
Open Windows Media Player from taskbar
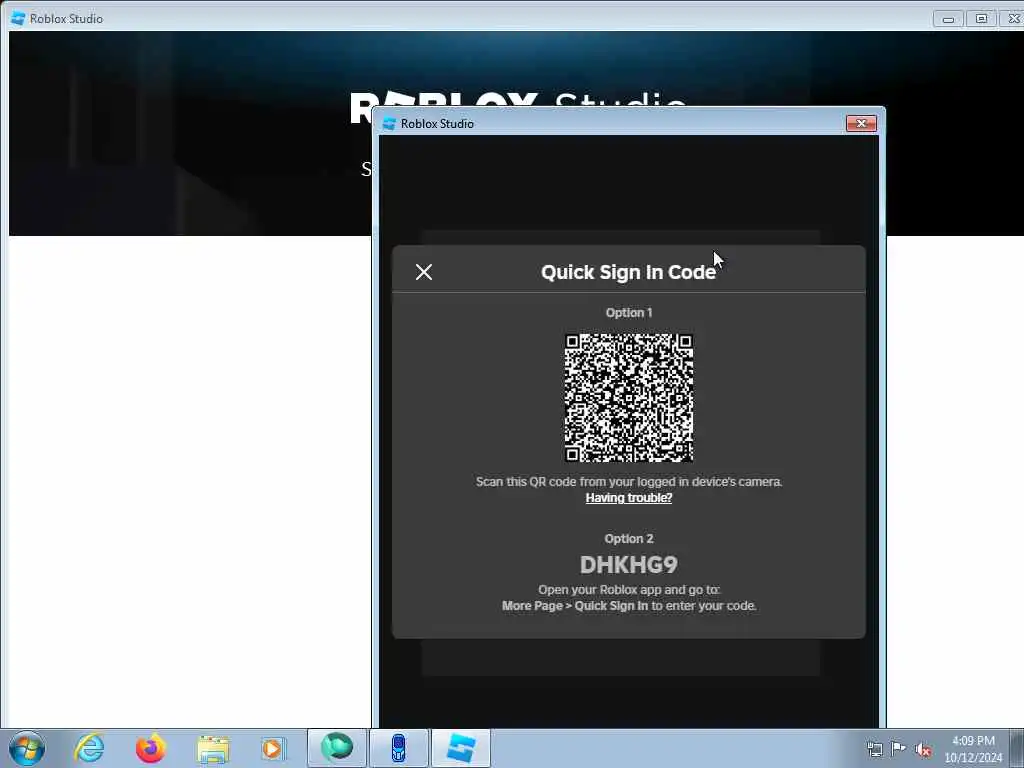coord(272,748)
